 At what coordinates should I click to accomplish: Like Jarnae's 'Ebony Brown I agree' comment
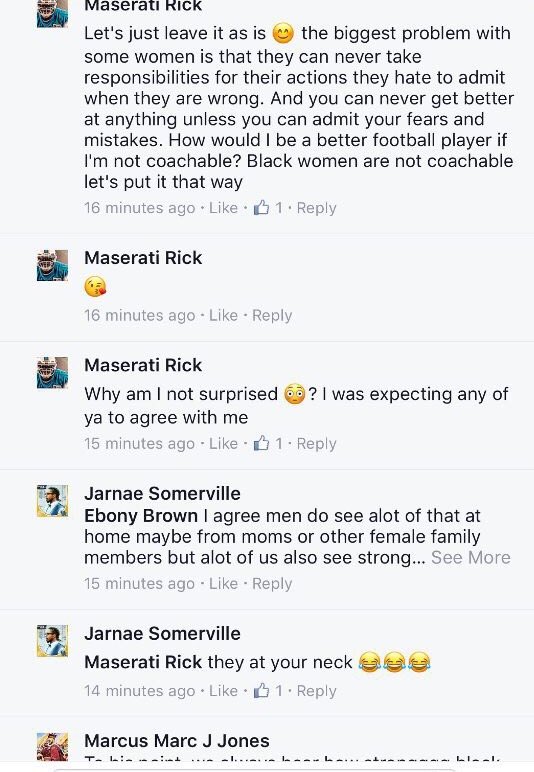[223, 583]
